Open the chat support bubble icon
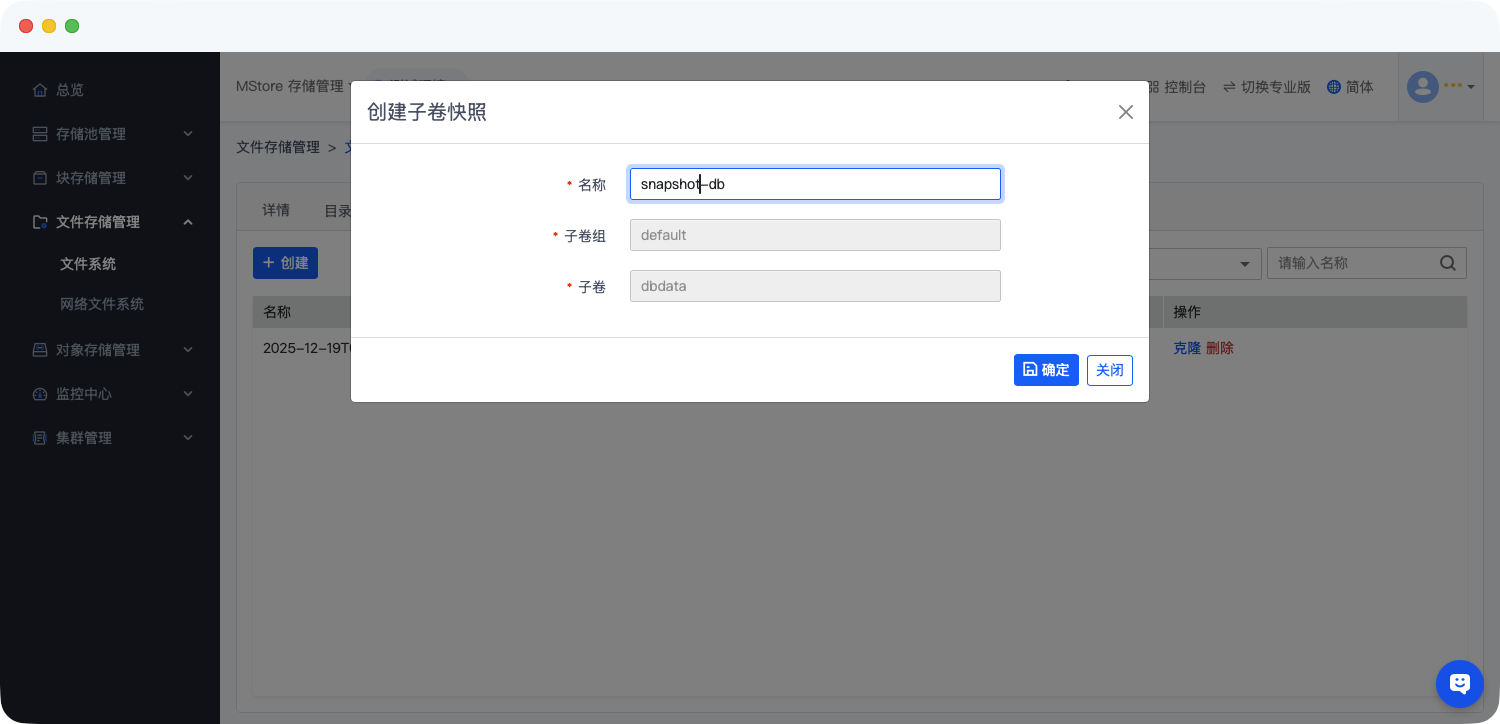The width and height of the screenshot is (1500, 724). pos(1460,684)
